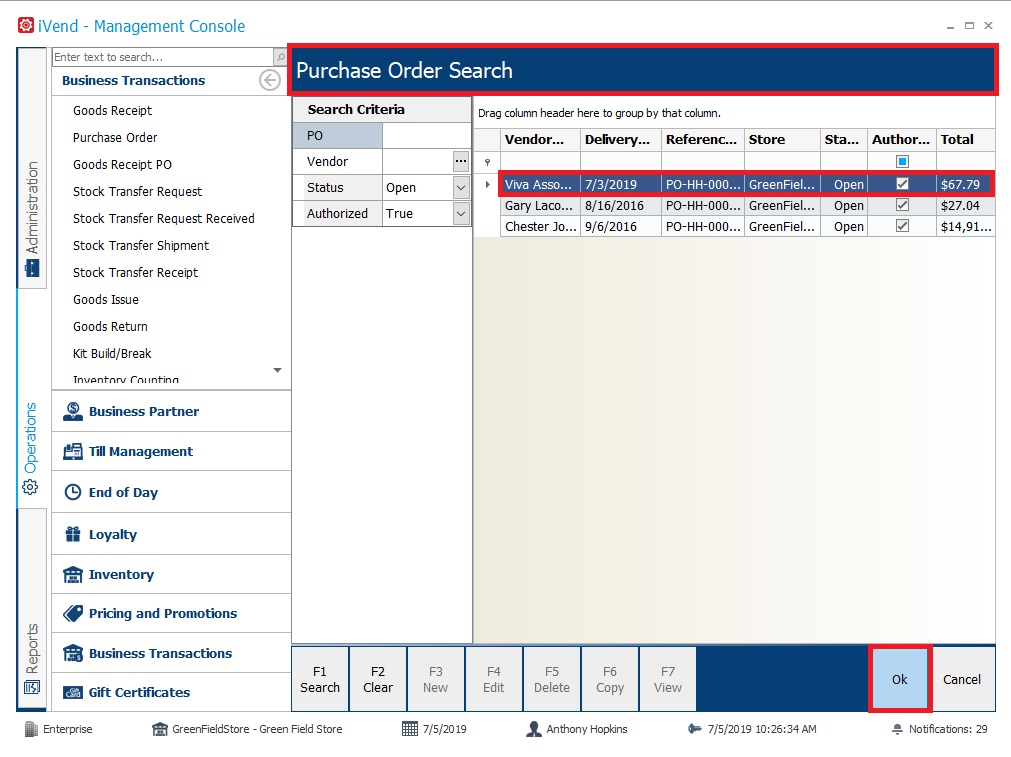Click the sidebar Enter text to search field
This screenshot has width=1011, height=757.
[163, 57]
